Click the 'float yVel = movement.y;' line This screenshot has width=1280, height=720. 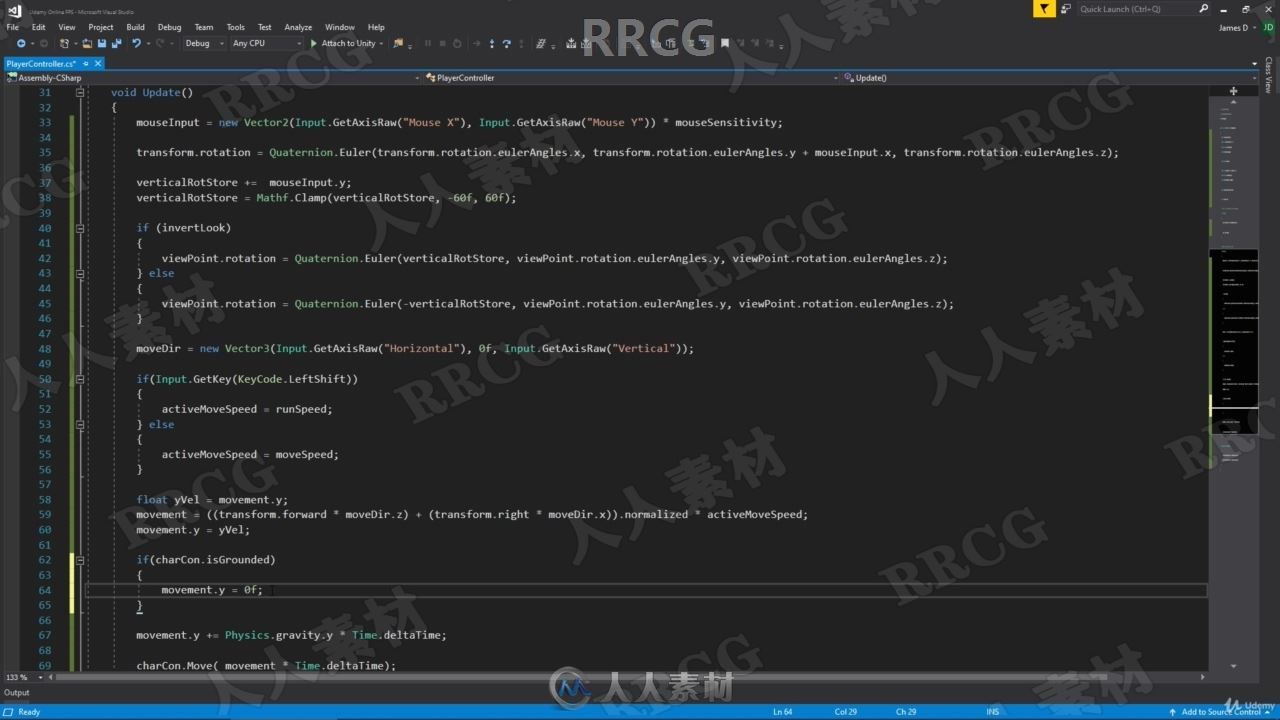[x=212, y=499]
